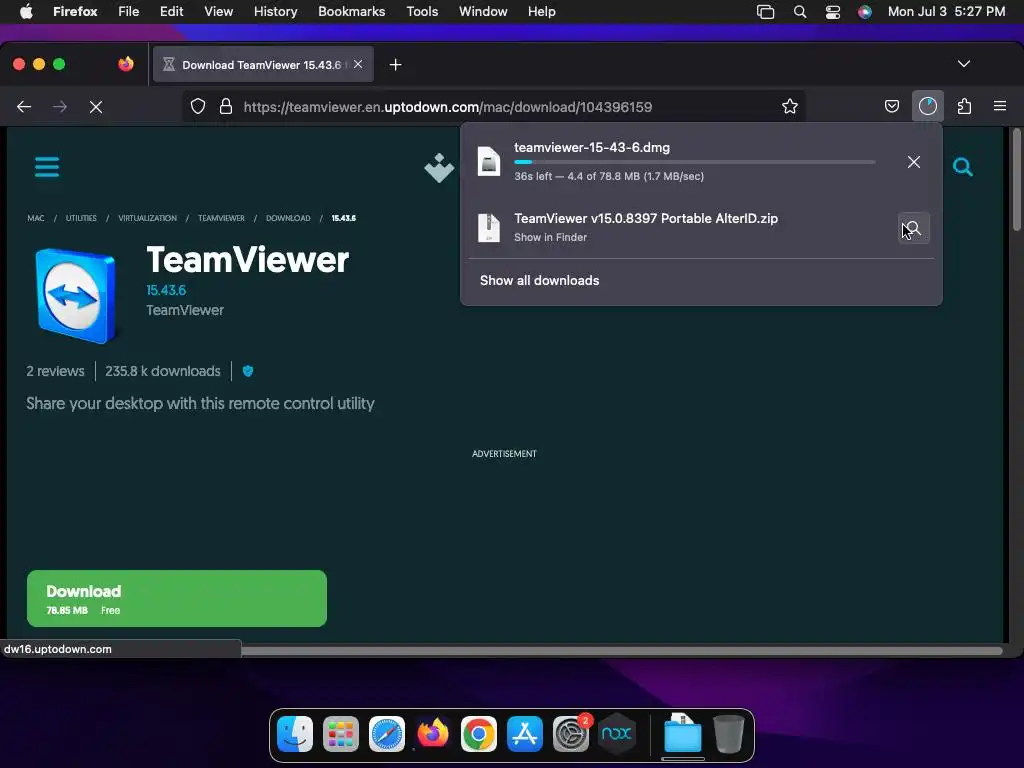
Task: Open the File menu
Action: coord(129,12)
